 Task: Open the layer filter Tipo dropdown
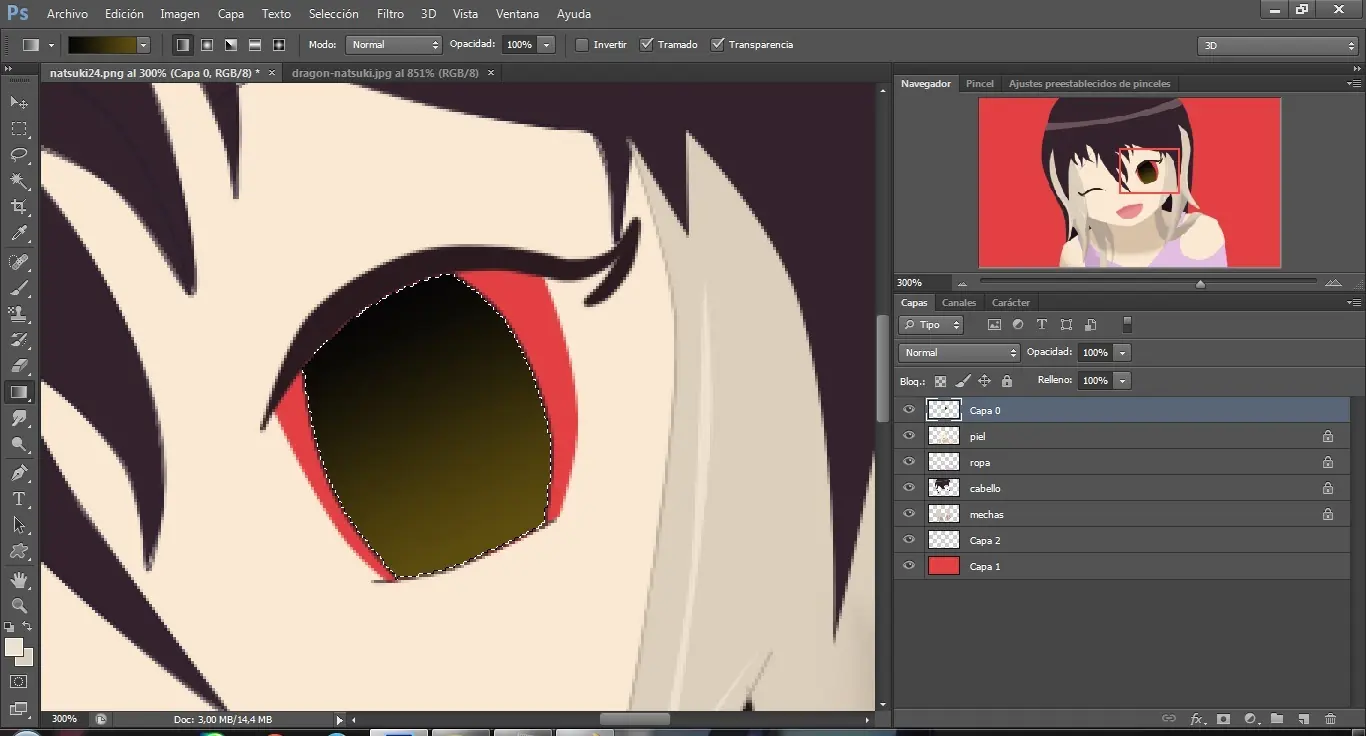(931, 325)
